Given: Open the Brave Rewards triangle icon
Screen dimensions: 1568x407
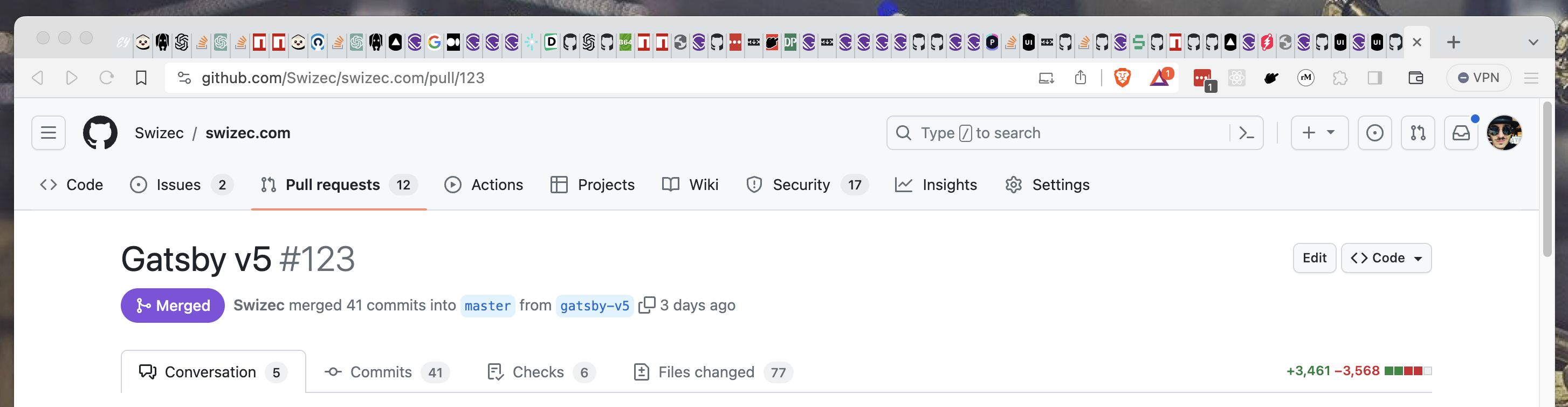Looking at the screenshot, I should (1160, 77).
